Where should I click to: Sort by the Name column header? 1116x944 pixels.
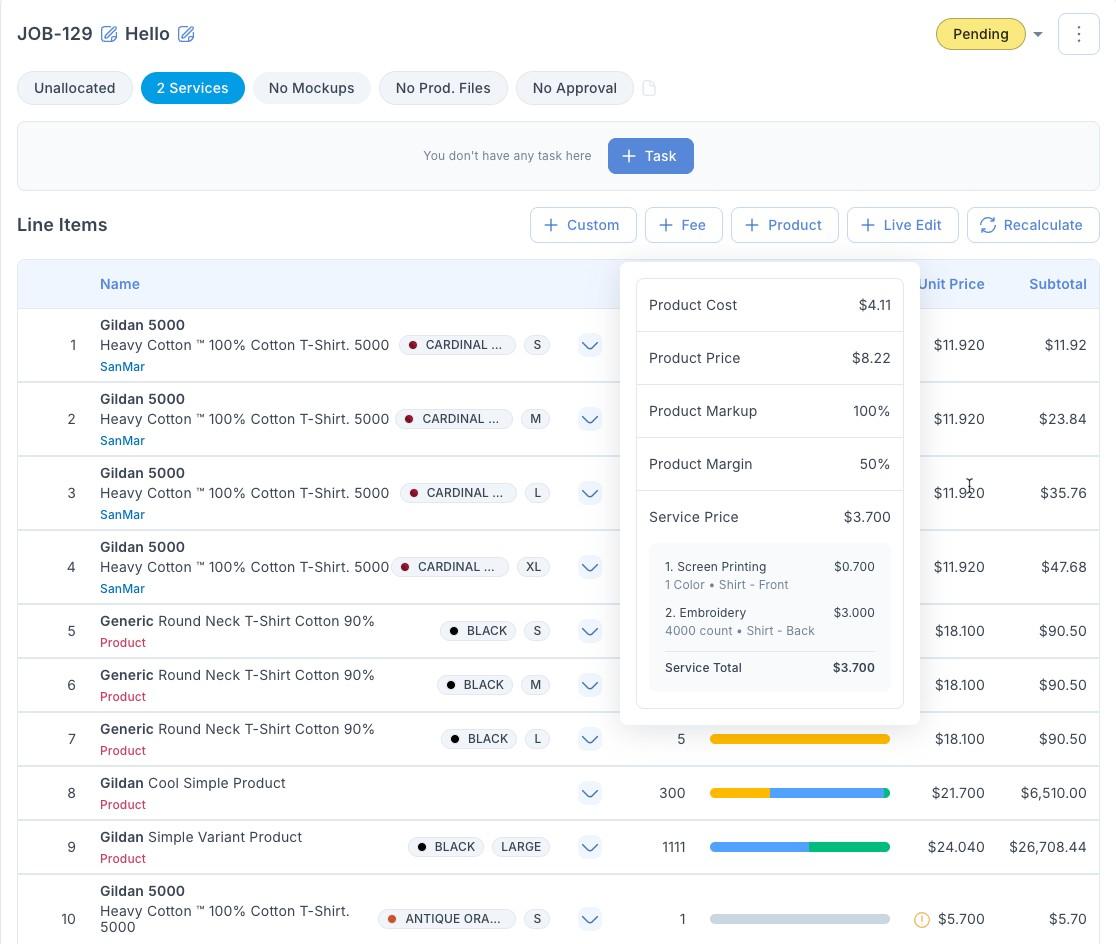click(119, 284)
